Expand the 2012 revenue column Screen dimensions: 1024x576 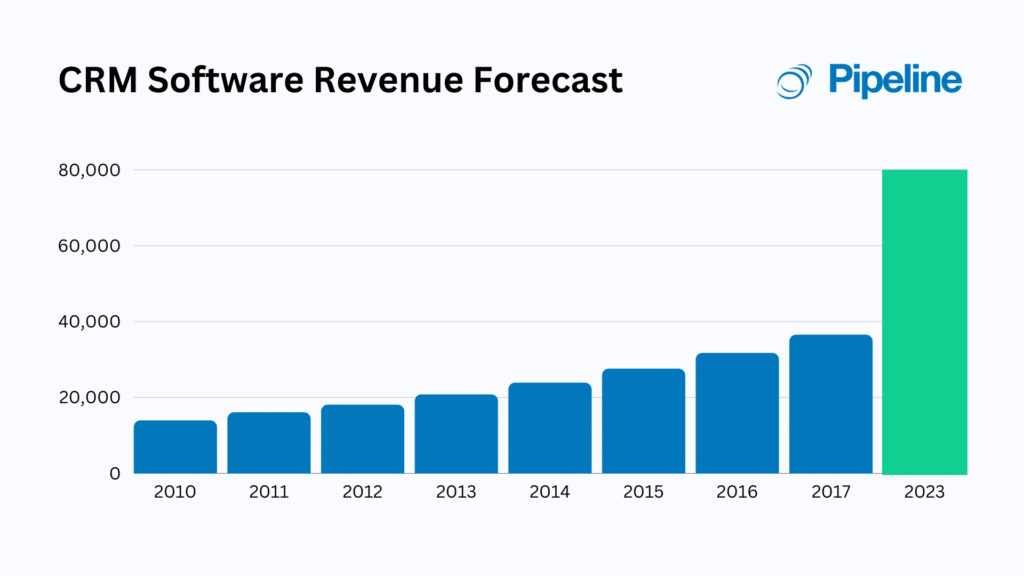(362, 440)
